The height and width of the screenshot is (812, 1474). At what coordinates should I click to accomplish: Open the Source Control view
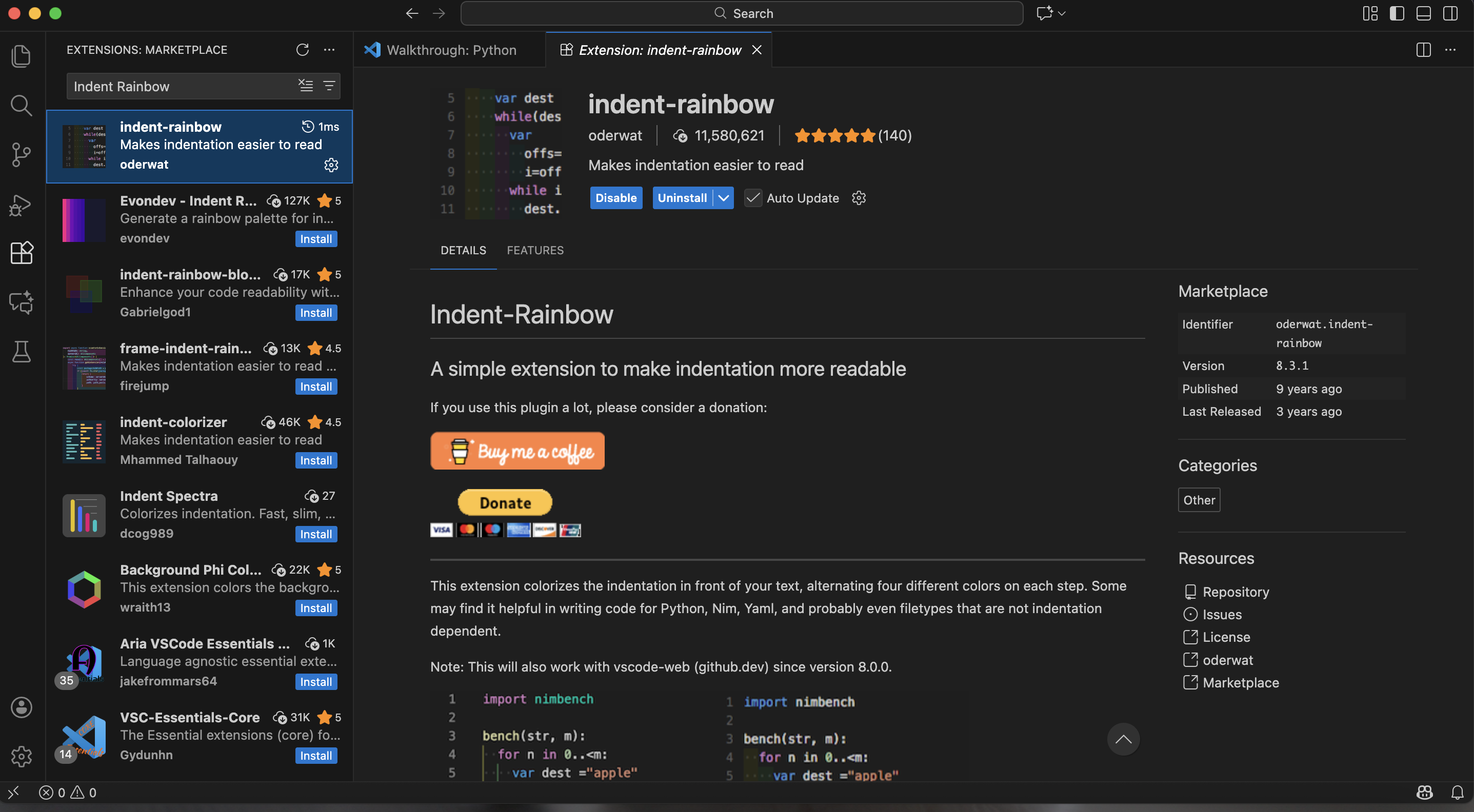pyautogui.click(x=21, y=154)
